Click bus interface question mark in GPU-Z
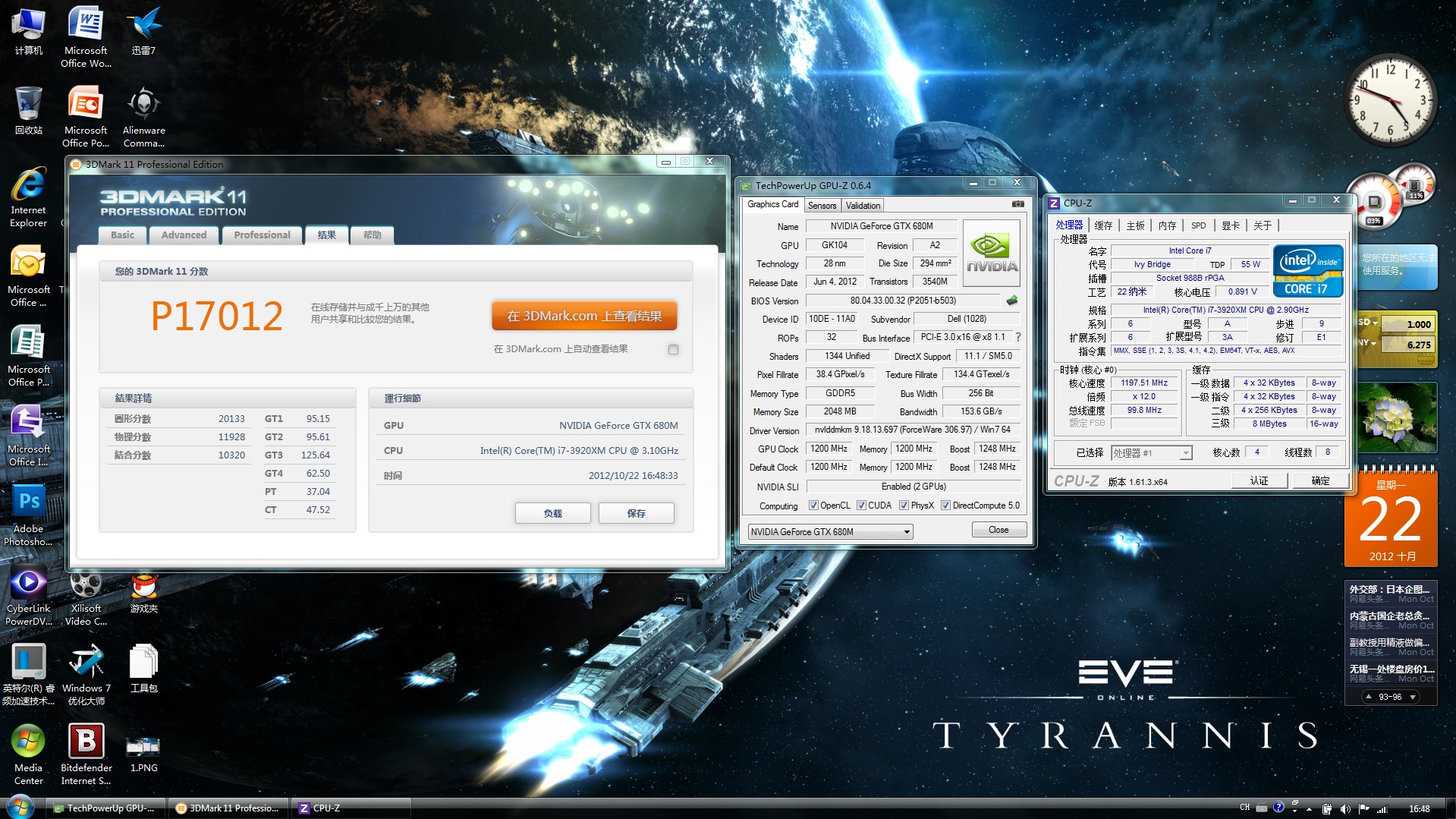This screenshot has height=819, width=1456. [1018, 337]
